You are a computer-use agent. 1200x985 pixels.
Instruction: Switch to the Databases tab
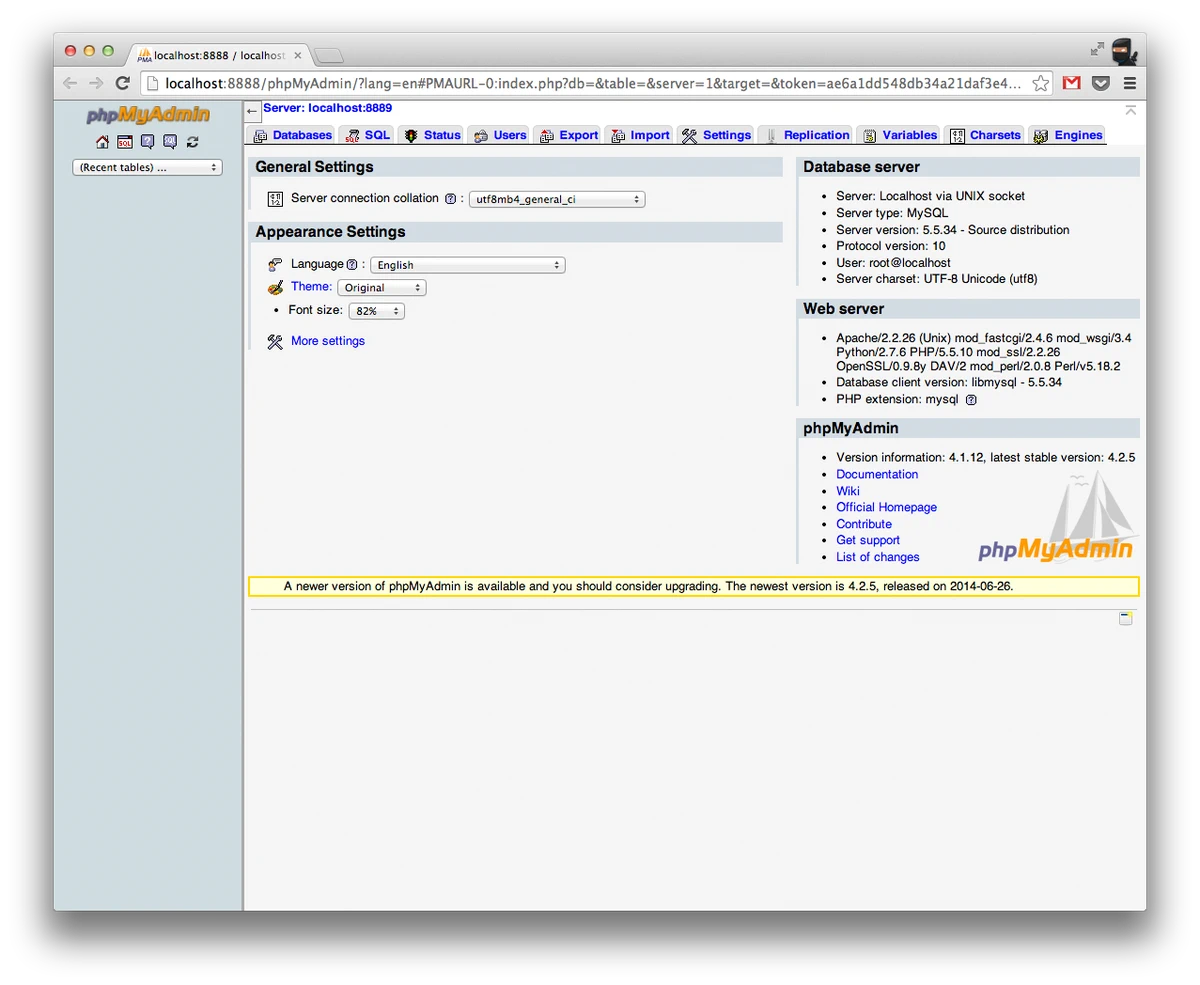click(x=292, y=135)
